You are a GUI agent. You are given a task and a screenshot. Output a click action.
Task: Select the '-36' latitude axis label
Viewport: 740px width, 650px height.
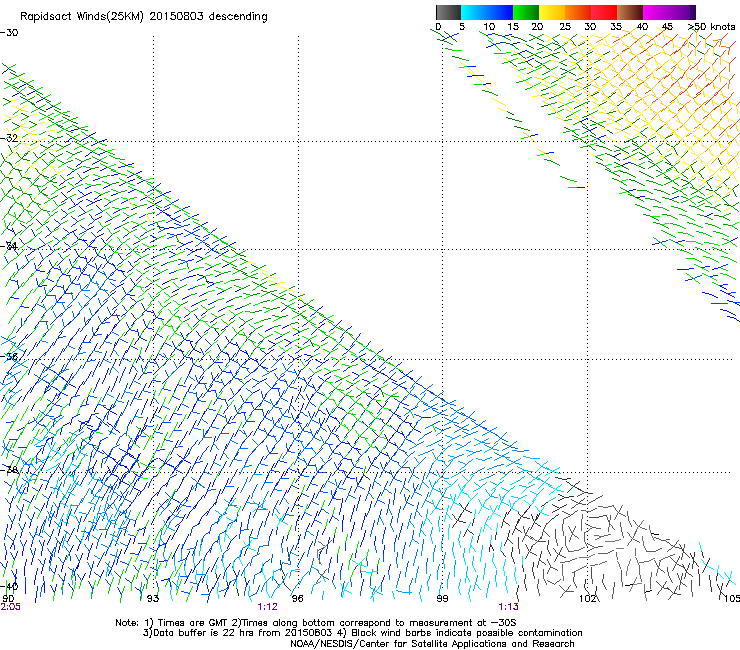(x=9, y=356)
